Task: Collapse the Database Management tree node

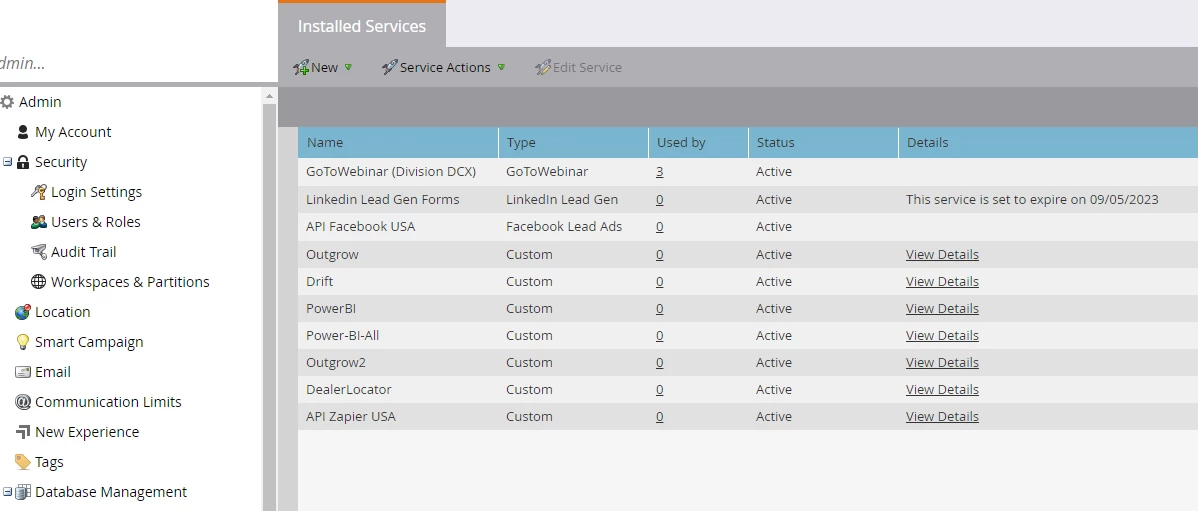Action: point(8,492)
